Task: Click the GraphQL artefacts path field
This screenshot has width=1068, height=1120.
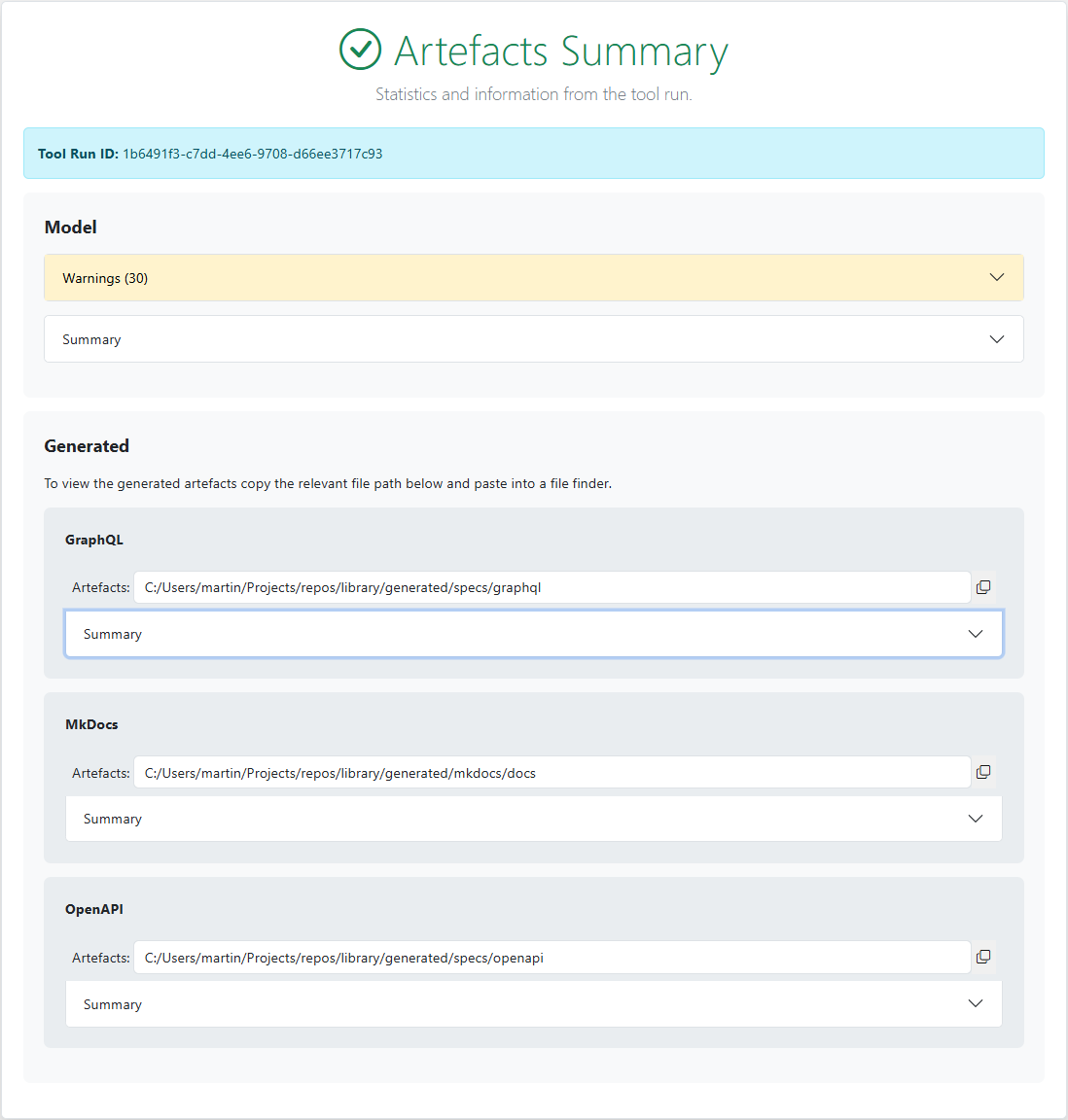Action: pos(552,587)
